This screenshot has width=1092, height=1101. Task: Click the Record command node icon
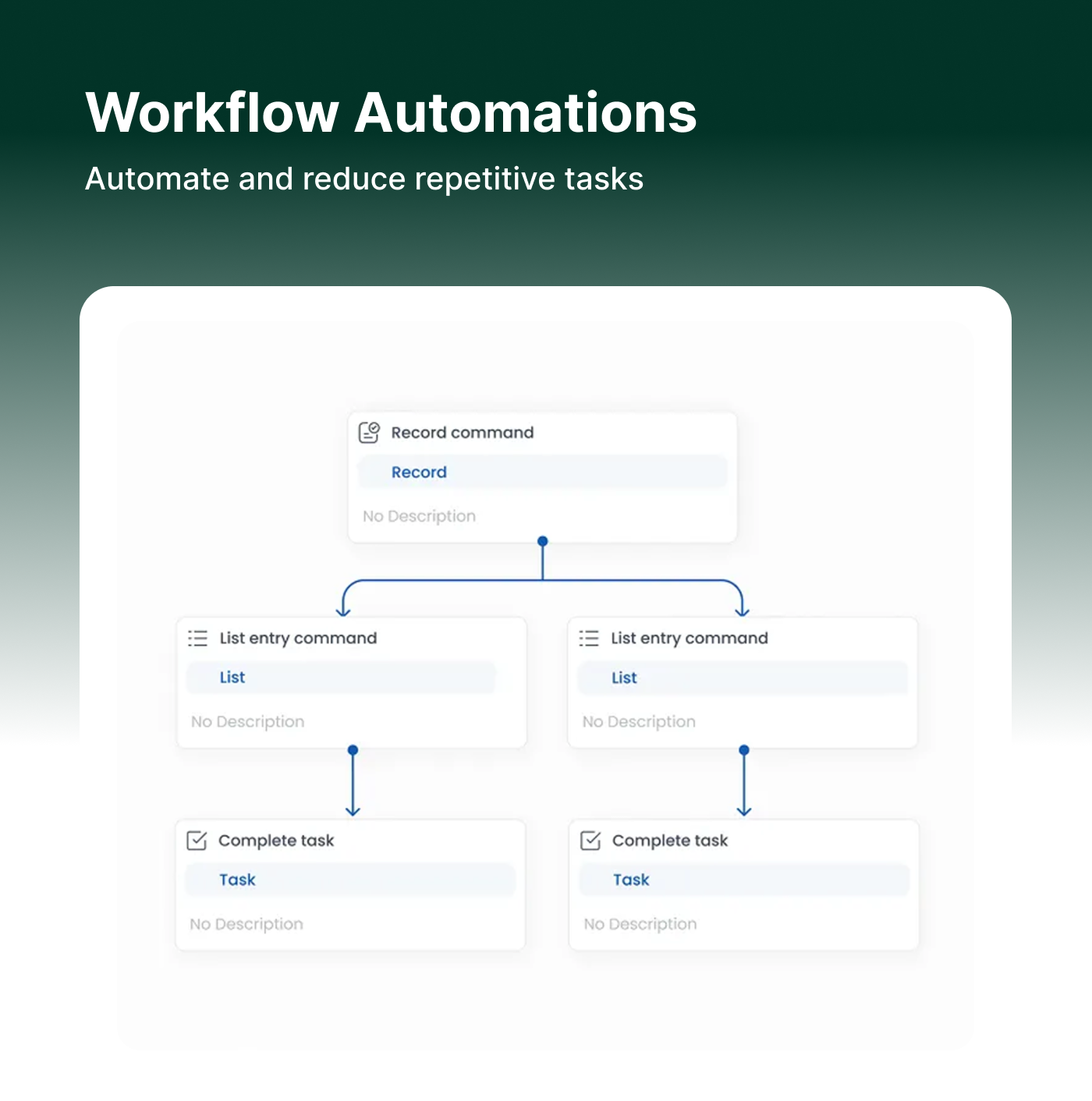click(369, 432)
